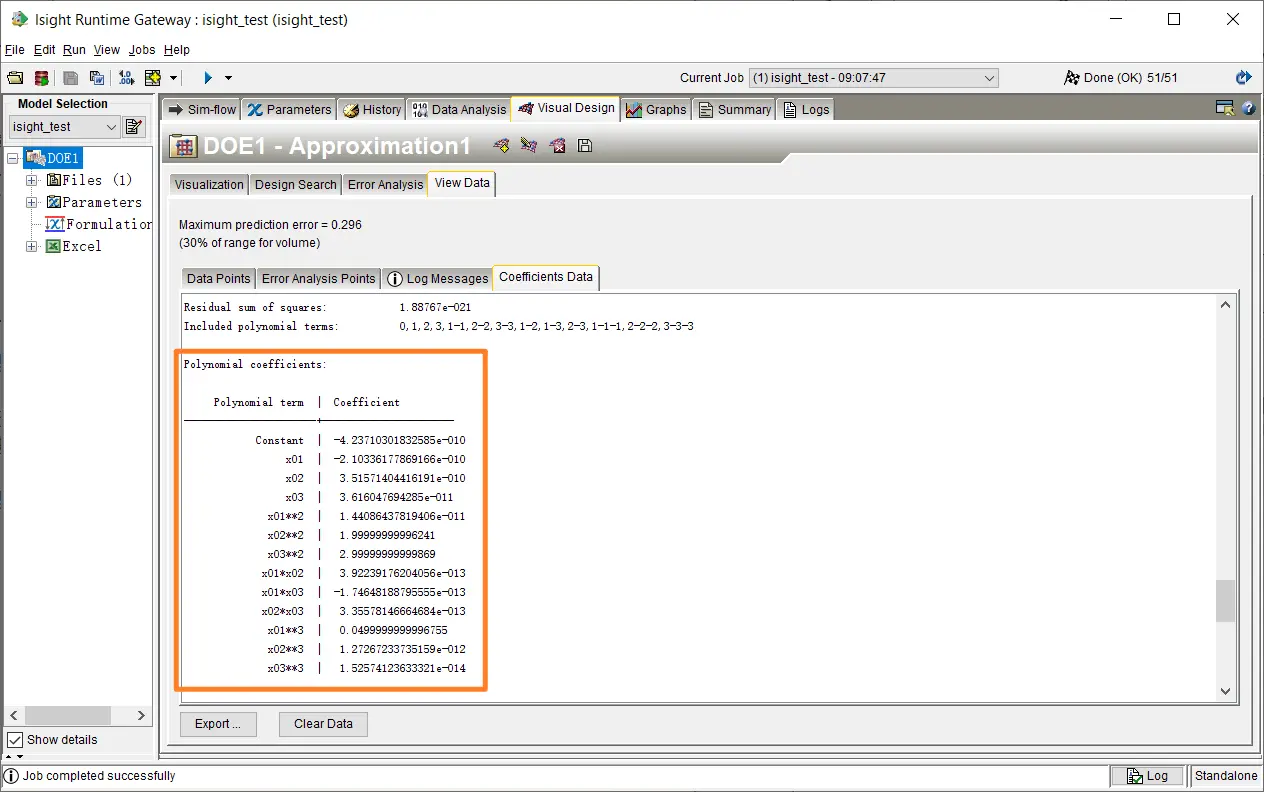This screenshot has height=792, width=1264.
Task: Toggle the Show details checkbox
Action: coord(15,740)
